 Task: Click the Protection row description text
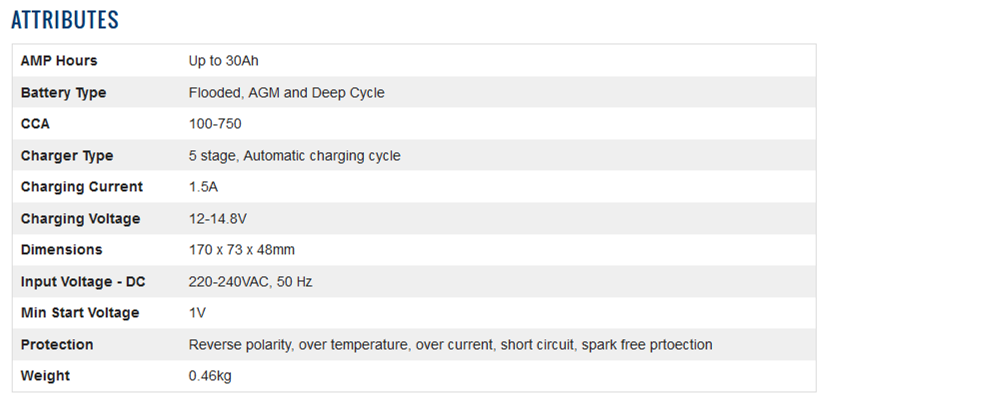[450, 345]
